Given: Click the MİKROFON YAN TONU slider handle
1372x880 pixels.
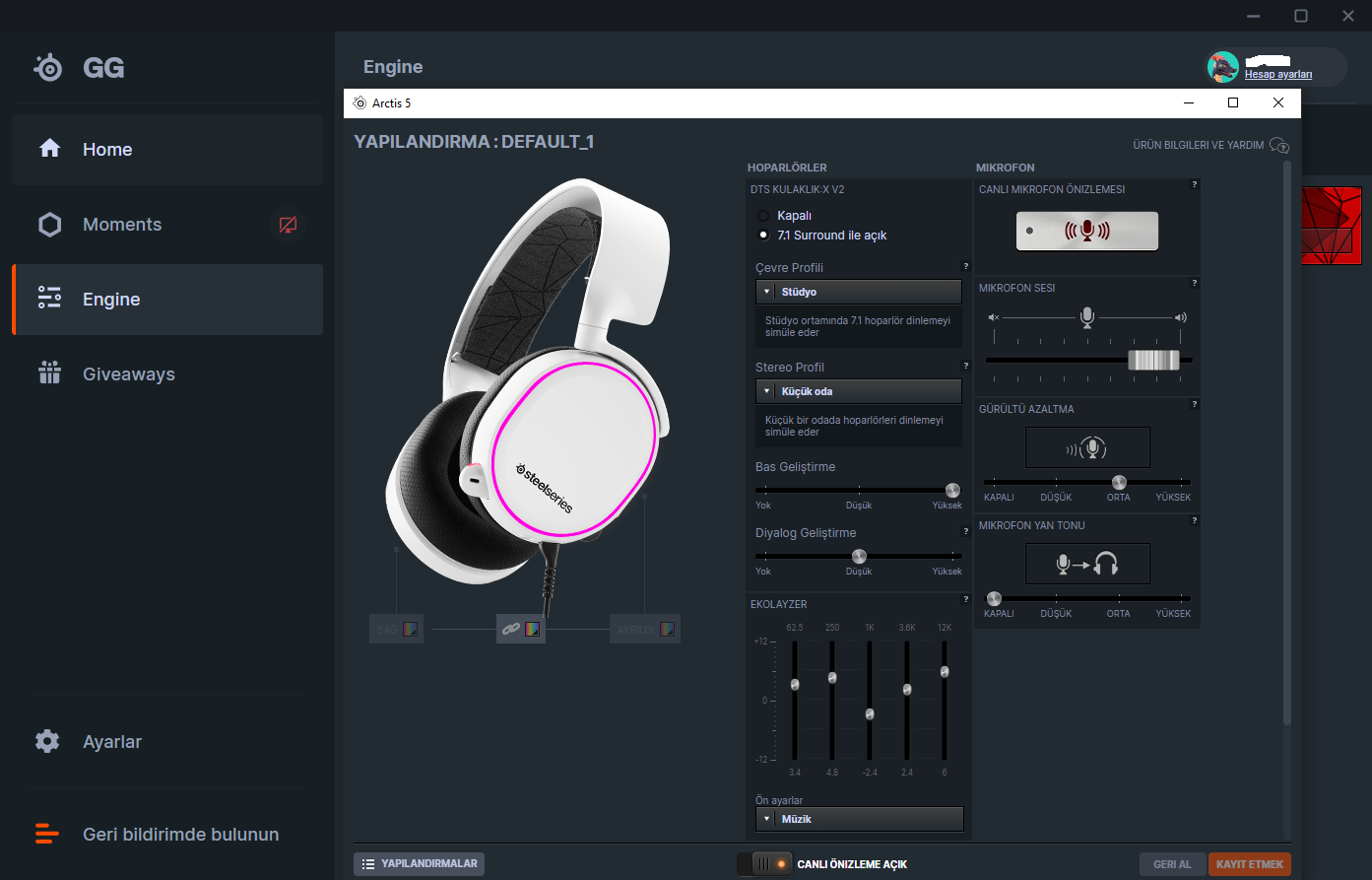Looking at the screenshot, I should (994, 598).
